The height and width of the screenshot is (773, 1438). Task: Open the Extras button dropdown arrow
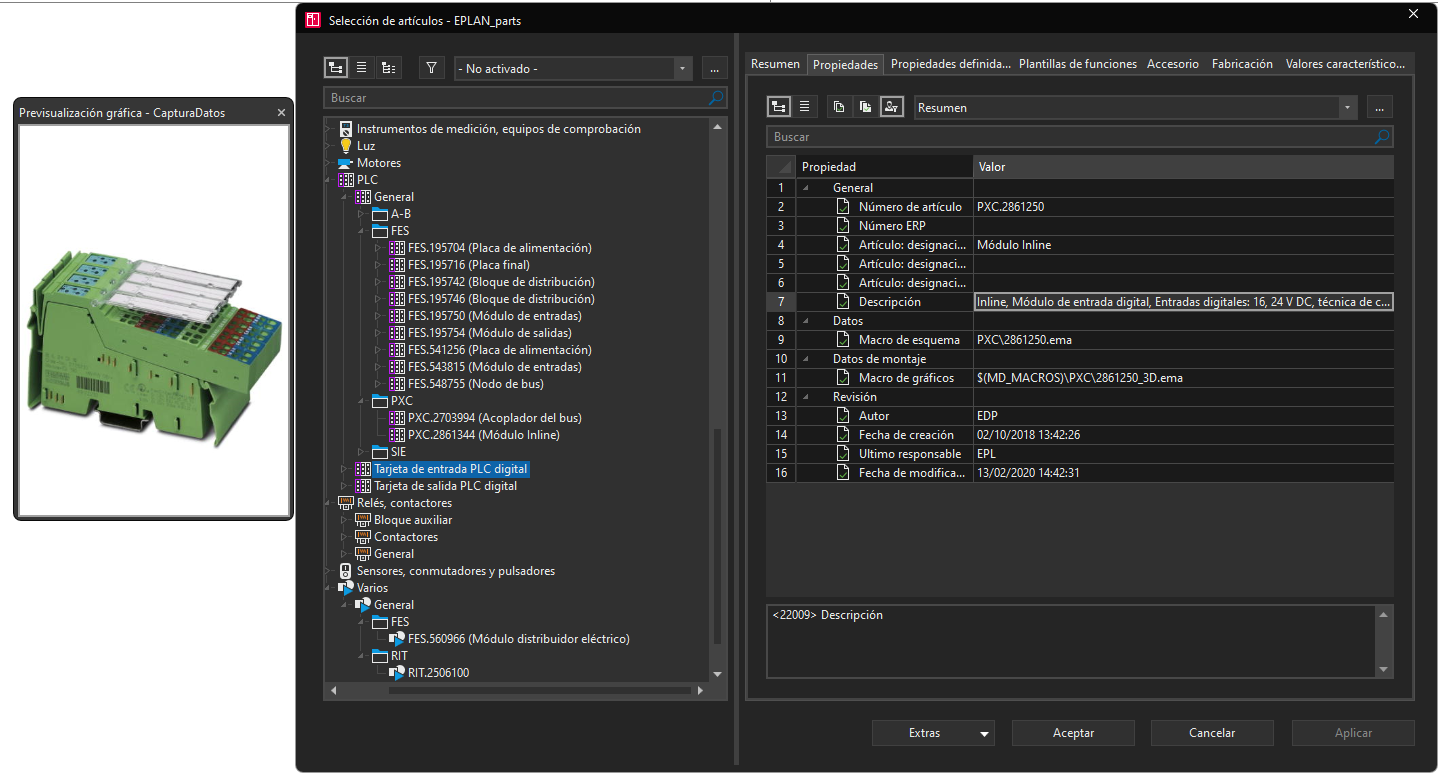(x=985, y=734)
